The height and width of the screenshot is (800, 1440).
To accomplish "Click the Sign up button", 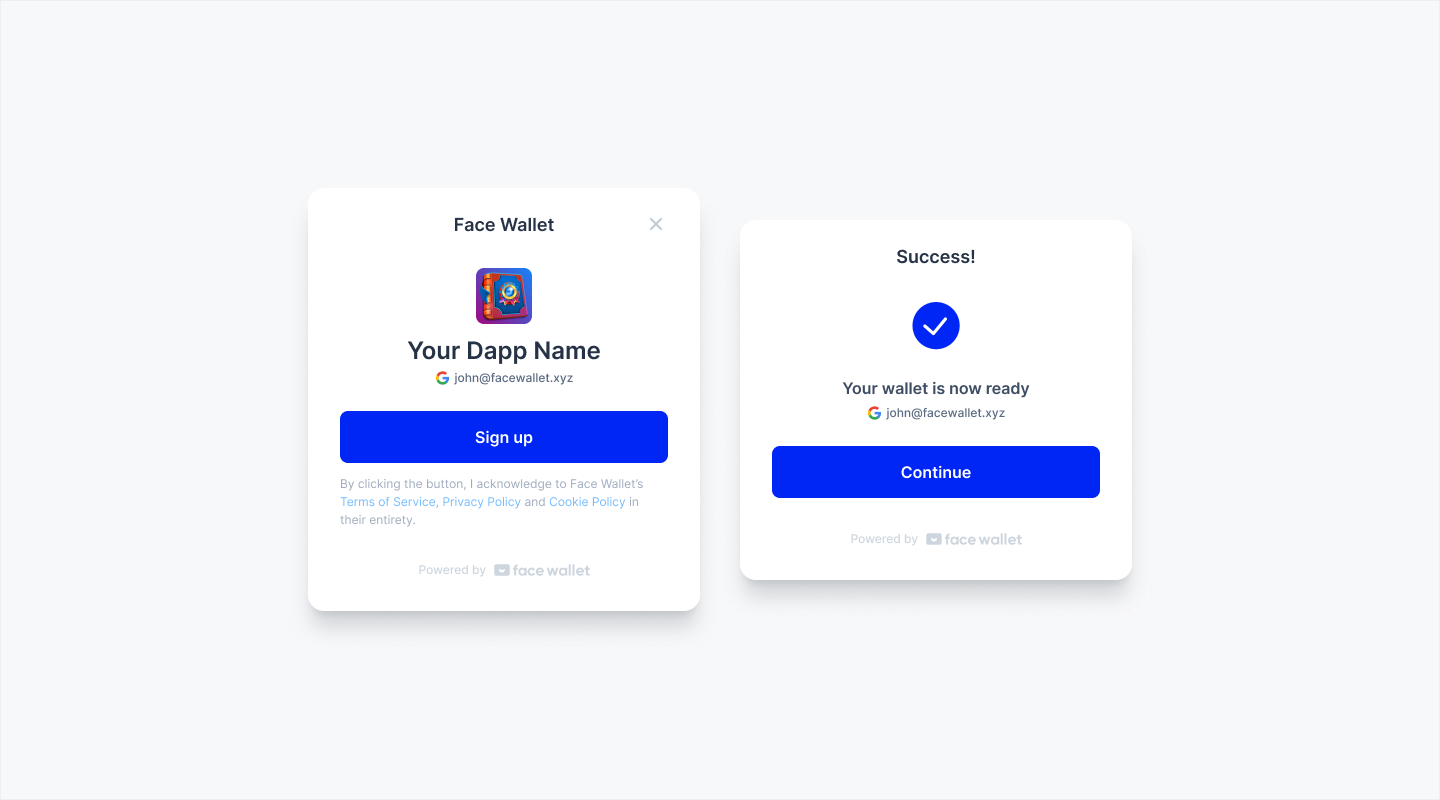I will pos(504,437).
